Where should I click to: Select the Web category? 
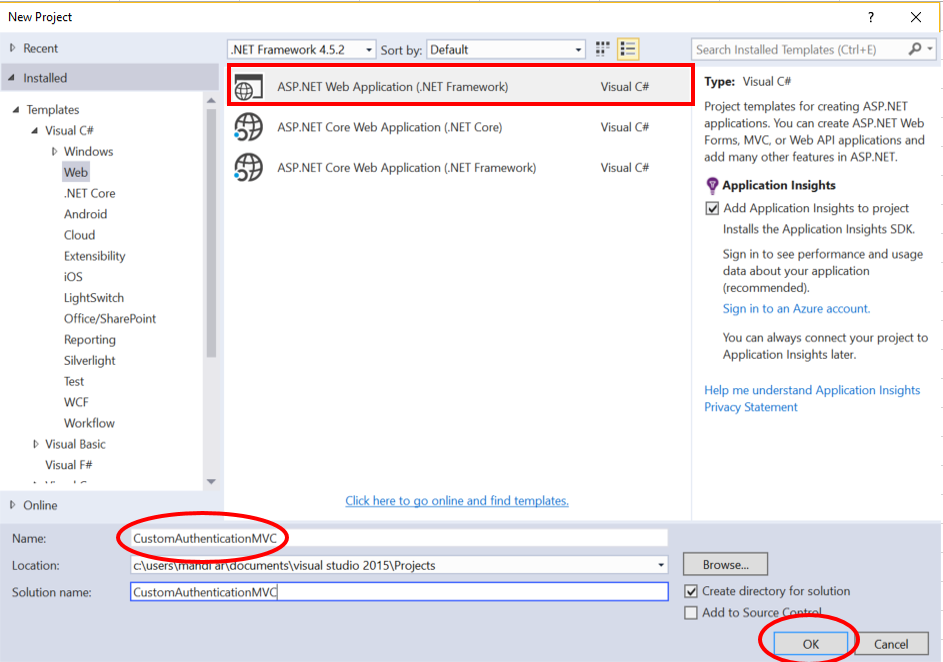click(76, 173)
